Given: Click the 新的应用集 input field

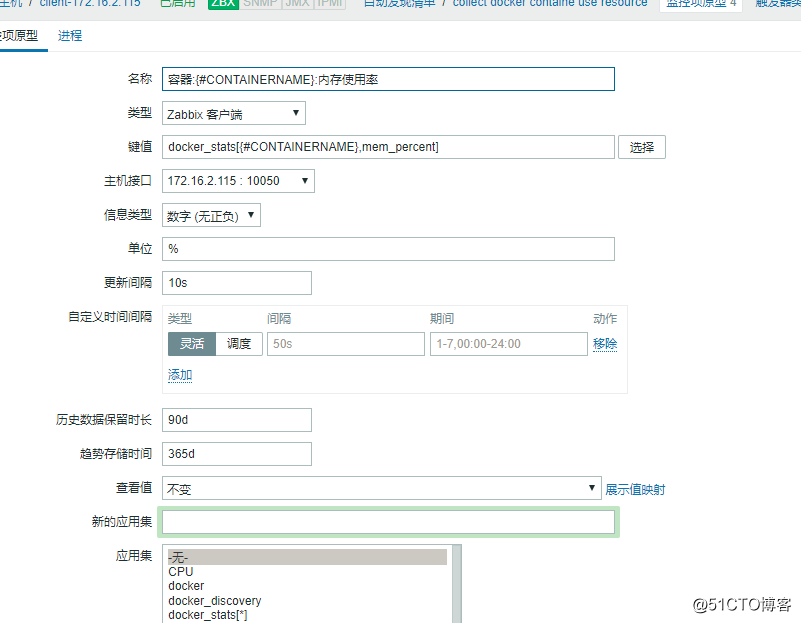Looking at the screenshot, I should pyautogui.click(x=388, y=522).
